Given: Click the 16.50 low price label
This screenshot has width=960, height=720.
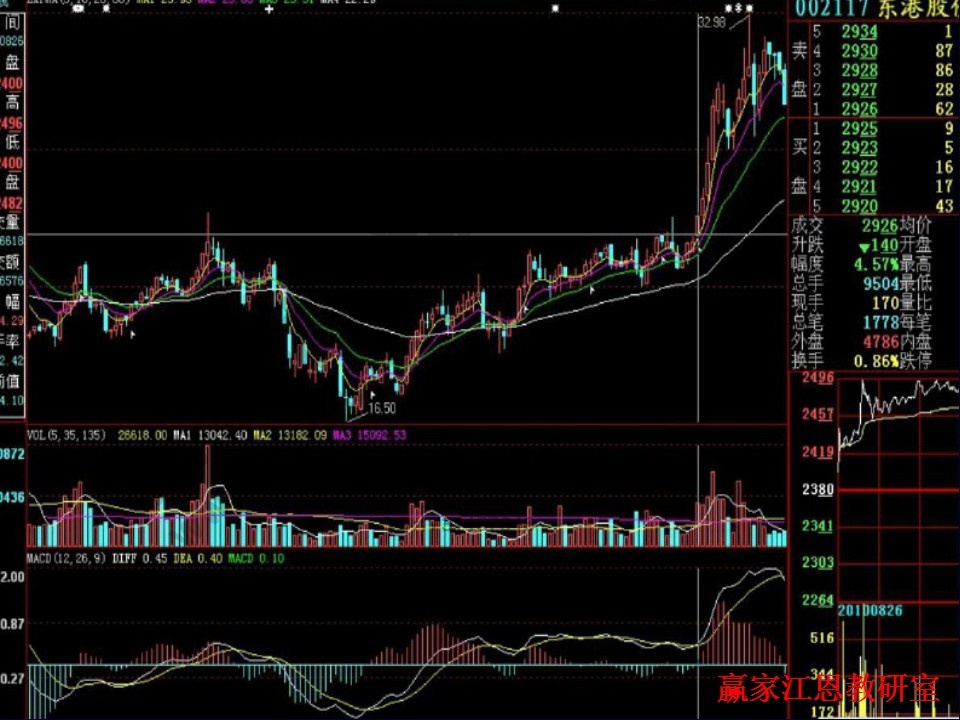Looking at the screenshot, I should [x=382, y=409].
